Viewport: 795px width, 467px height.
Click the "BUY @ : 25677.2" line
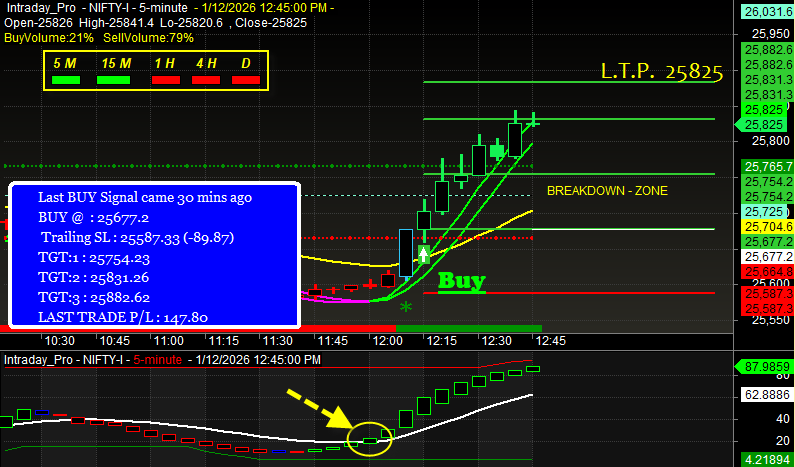(x=93, y=218)
